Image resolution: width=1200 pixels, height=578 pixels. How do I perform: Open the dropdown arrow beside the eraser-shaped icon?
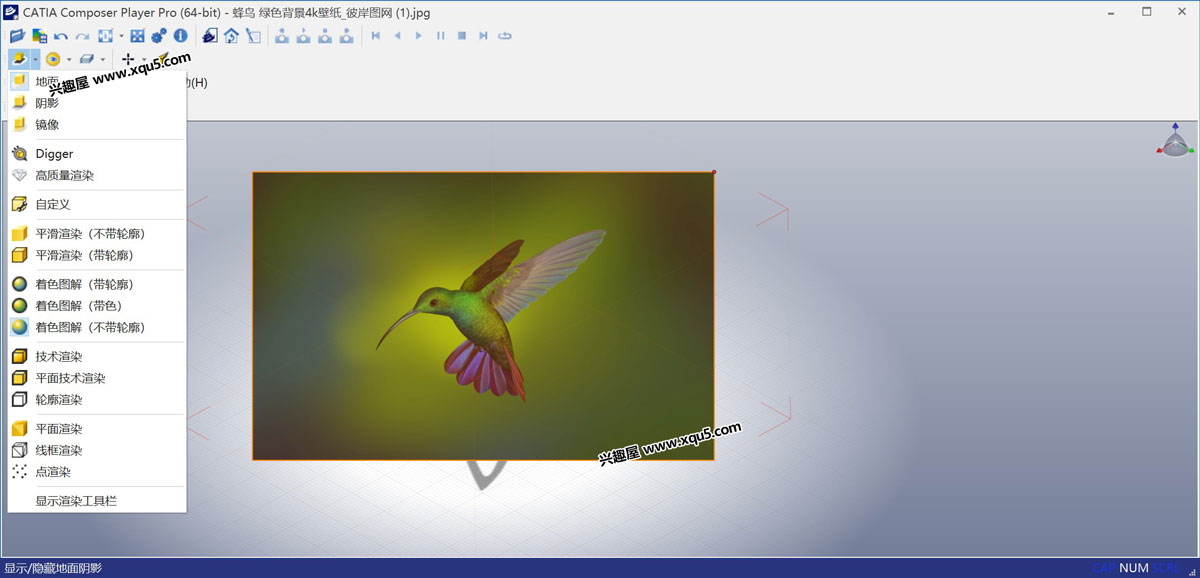[x=102, y=60]
